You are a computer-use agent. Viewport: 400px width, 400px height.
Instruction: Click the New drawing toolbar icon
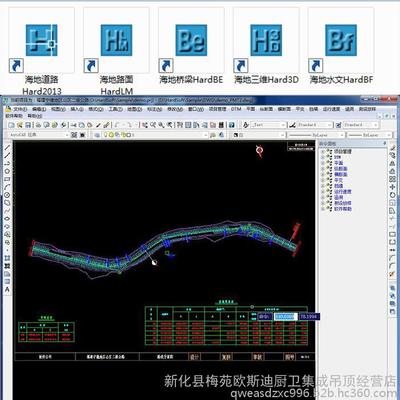12,125
